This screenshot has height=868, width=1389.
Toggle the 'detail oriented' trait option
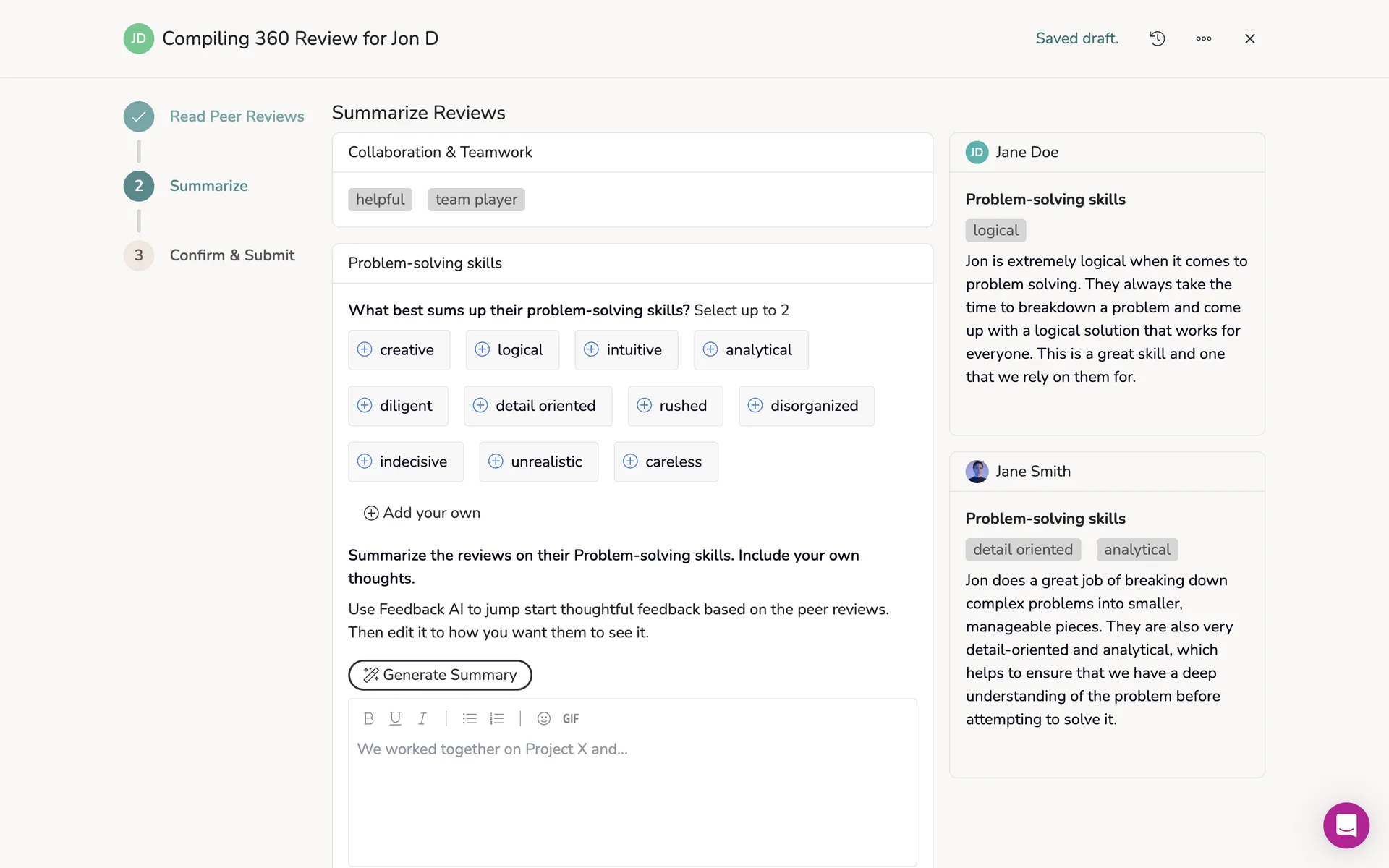click(538, 406)
